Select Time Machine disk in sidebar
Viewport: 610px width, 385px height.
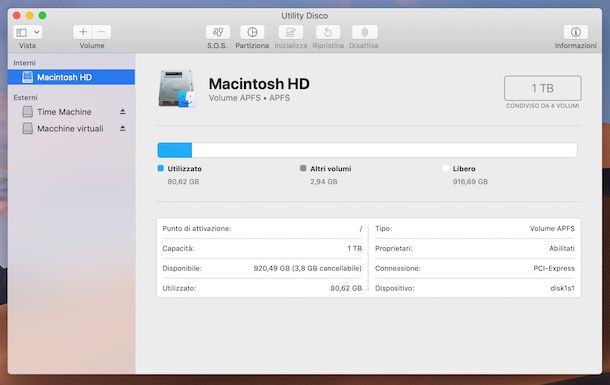(x=71, y=112)
